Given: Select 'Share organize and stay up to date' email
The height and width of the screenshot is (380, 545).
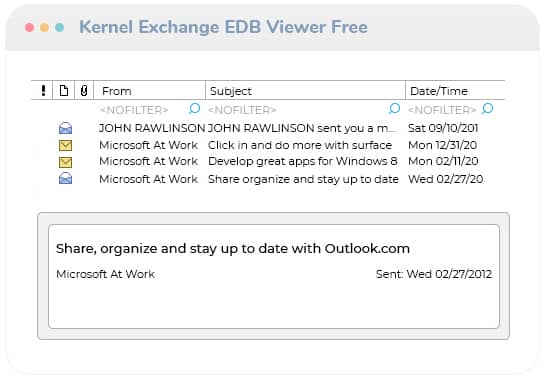Looking at the screenshot, I should (303, 179).
